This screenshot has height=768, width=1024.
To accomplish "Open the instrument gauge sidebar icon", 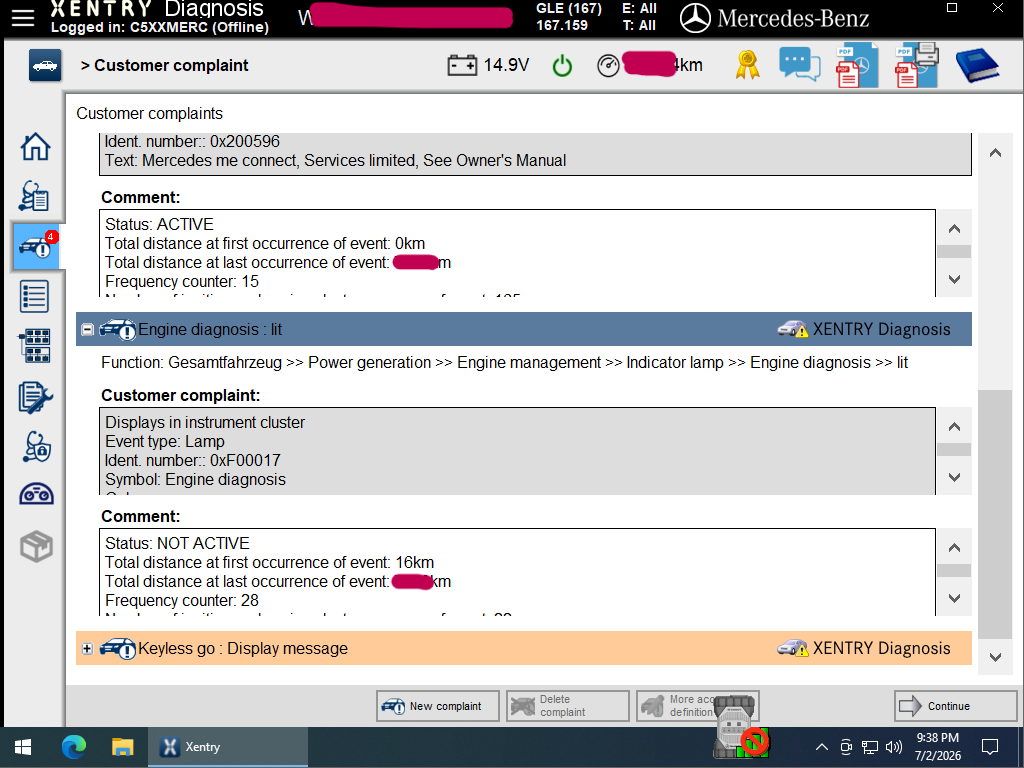I will click(37, 494).
